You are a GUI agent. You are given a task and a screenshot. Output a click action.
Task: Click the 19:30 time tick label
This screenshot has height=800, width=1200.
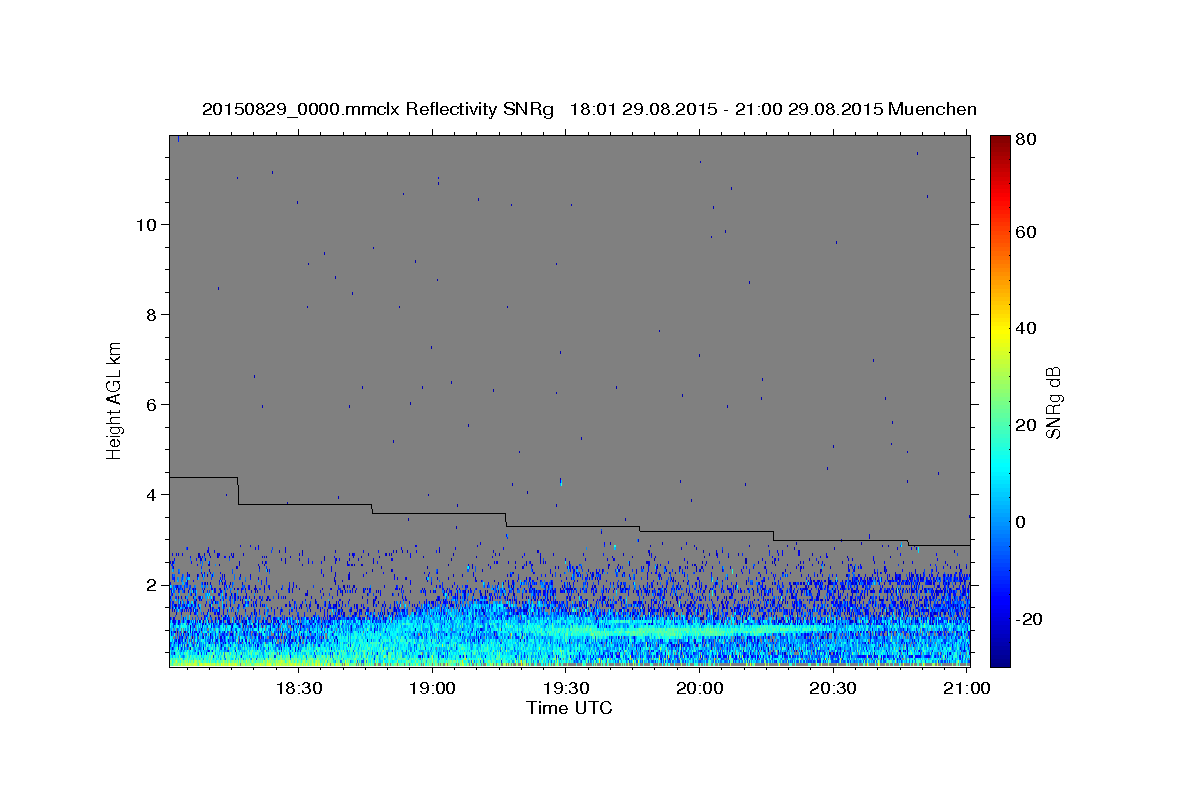[566, 688]
